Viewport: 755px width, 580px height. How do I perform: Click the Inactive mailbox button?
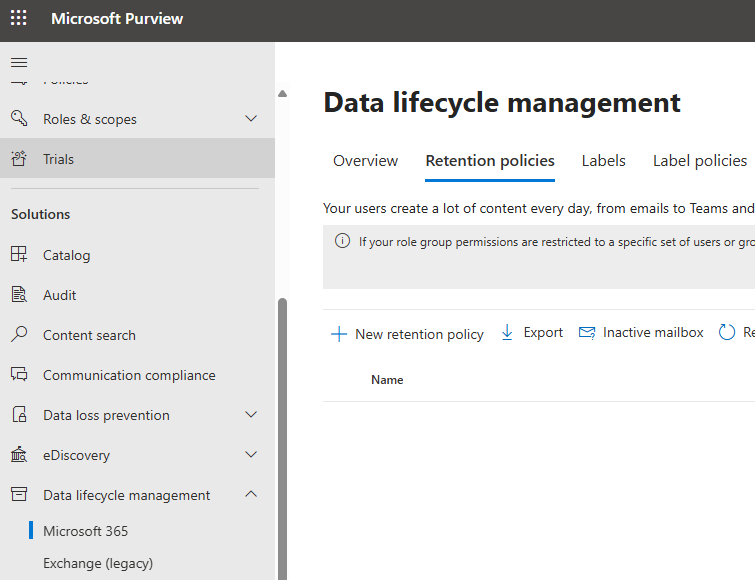(641, 333)
